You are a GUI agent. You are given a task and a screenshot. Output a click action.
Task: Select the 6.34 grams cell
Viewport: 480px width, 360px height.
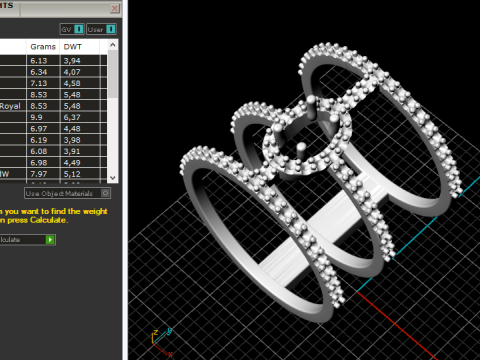43,72
